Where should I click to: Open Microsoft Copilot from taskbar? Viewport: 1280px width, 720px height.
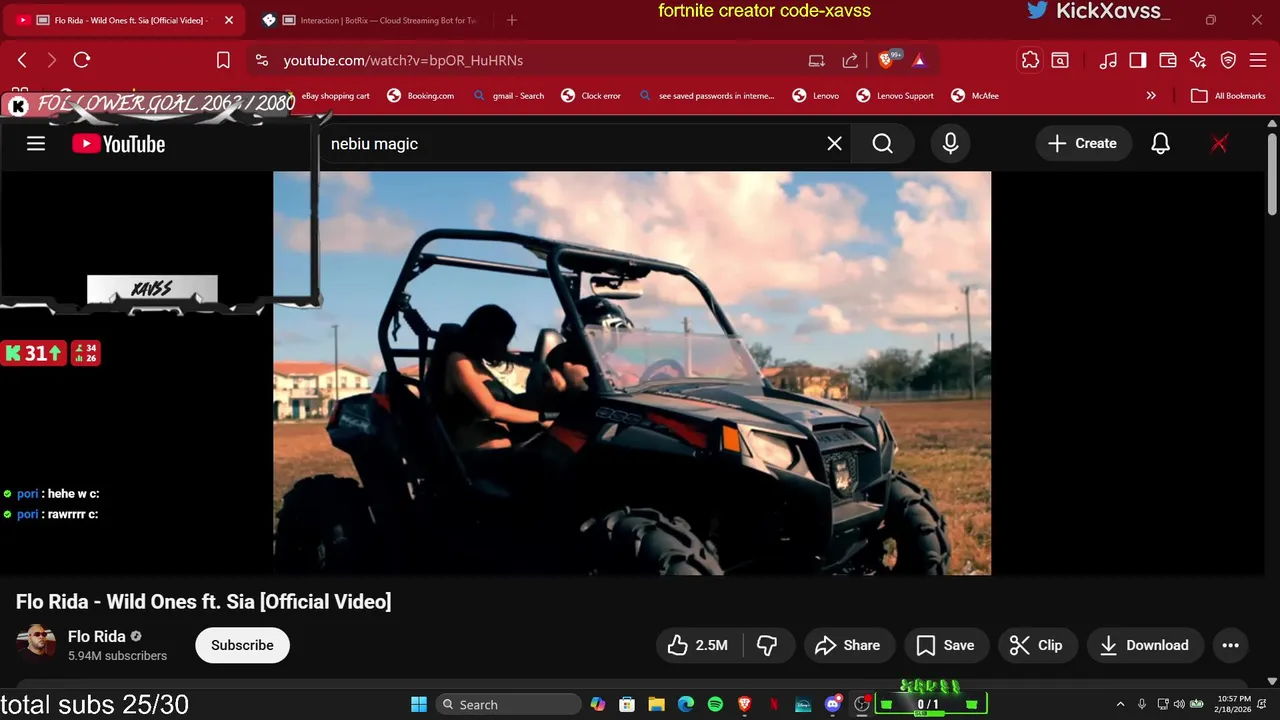598,704
